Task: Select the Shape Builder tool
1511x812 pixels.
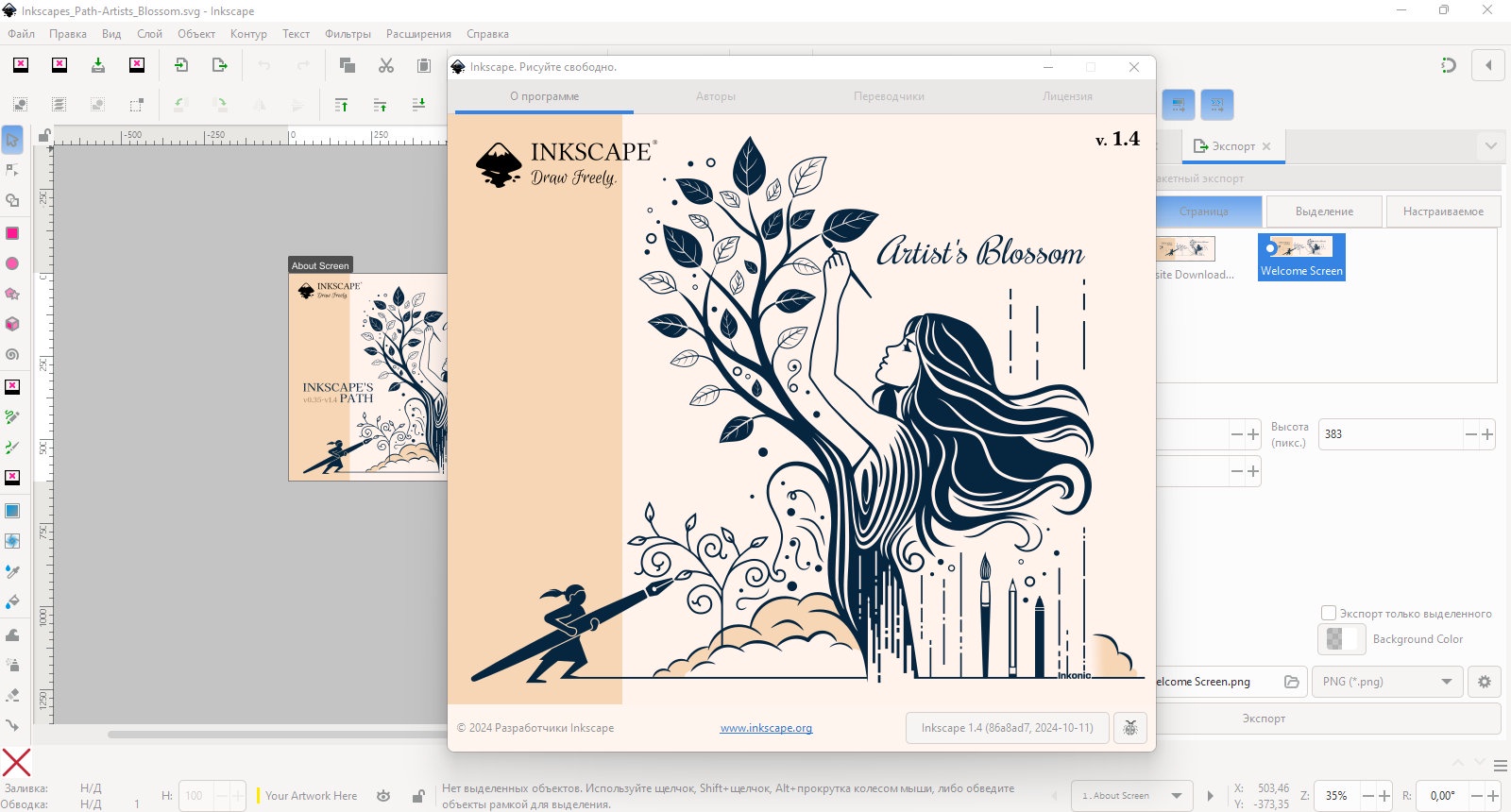Action: [12, 200]
